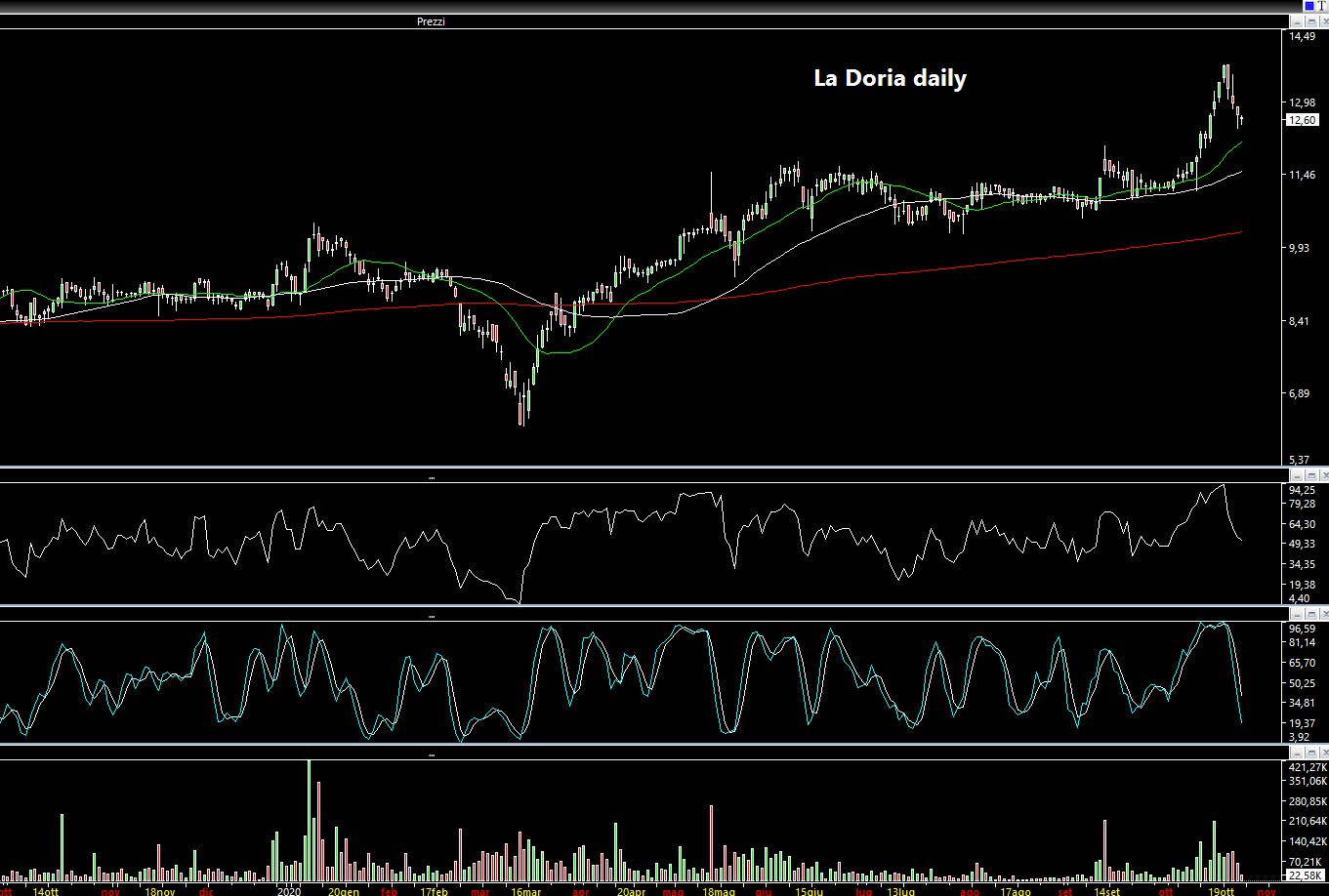The height and width of the screenshot is (896, 1329).
Task: Click the 17feb date label
Action: (x=434, y=891)
